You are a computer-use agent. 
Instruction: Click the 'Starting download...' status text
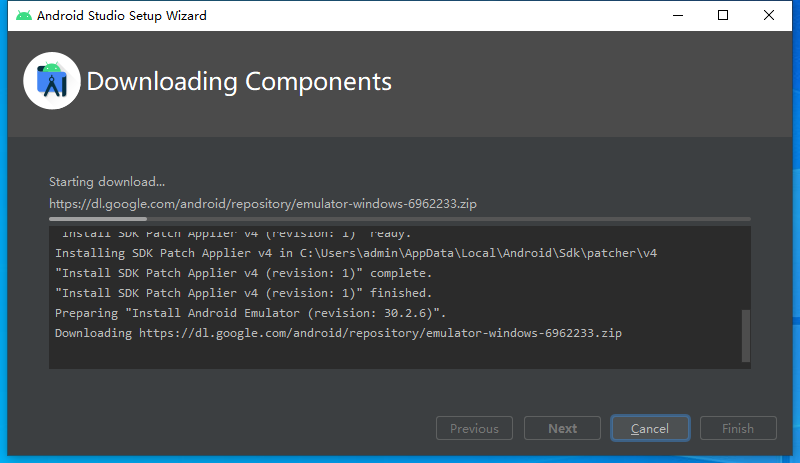click(x=107, y=182)
